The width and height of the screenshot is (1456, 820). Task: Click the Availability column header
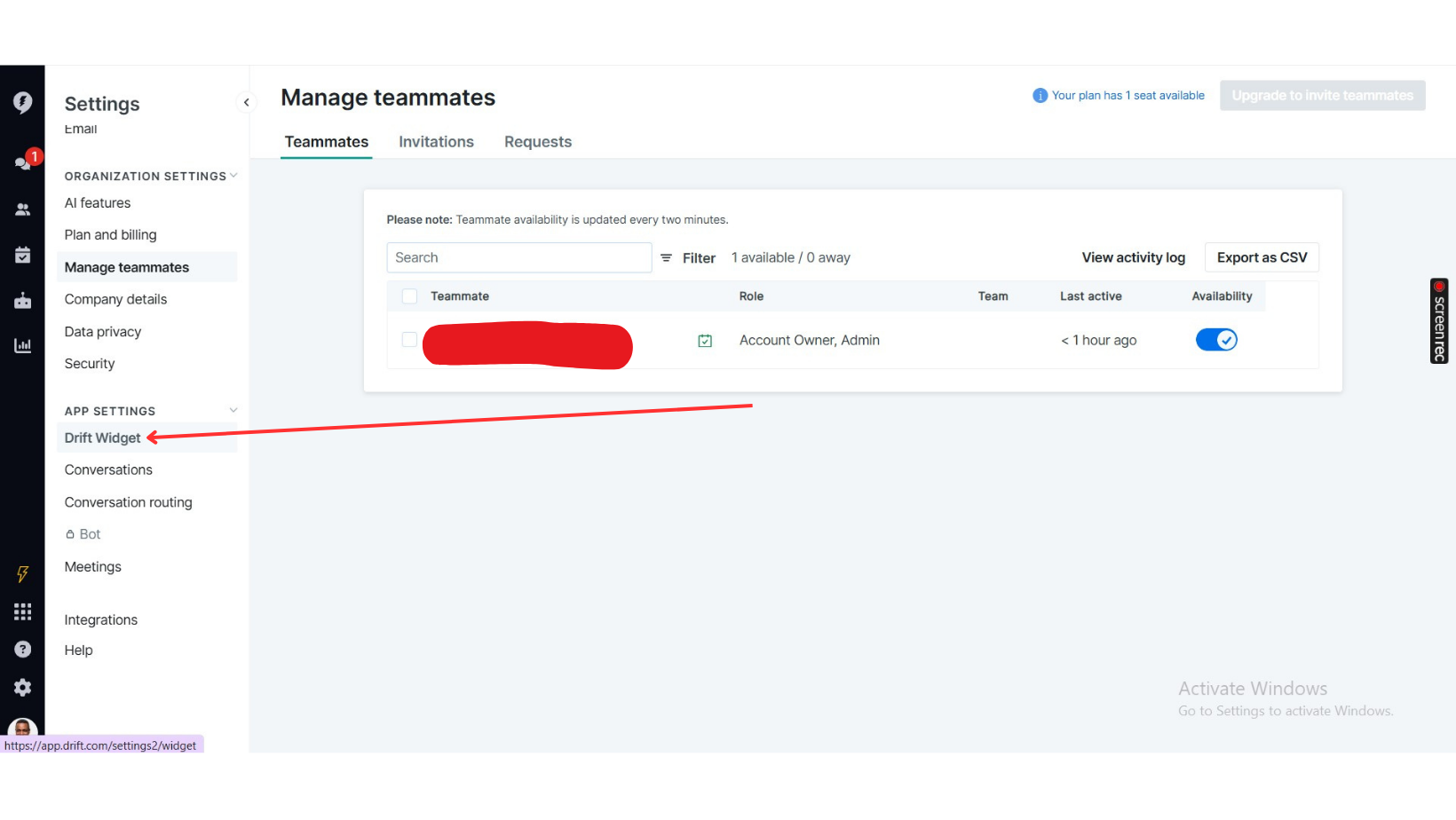tap(1222, 296)
